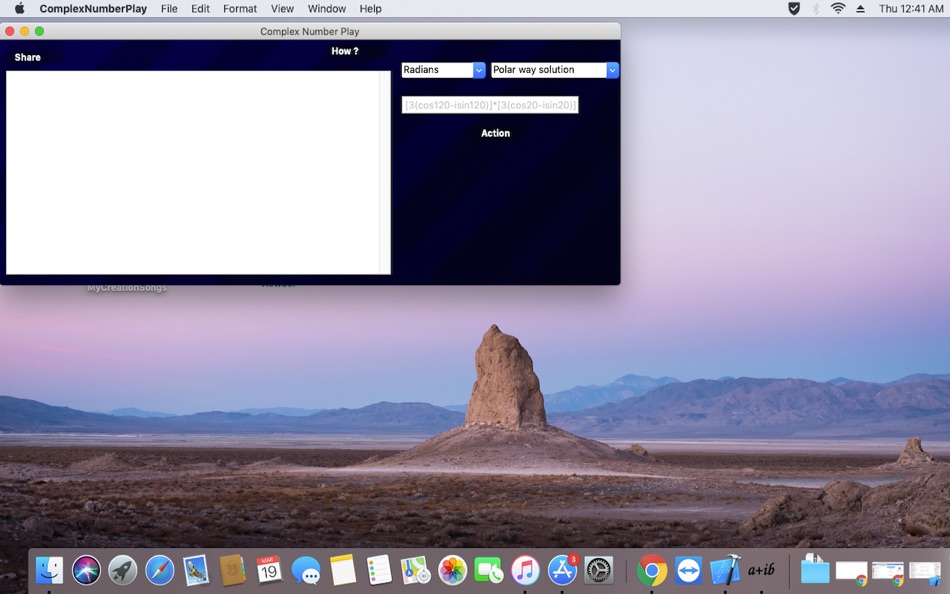Open Photos pinwheel icon
The height and width of the screenshot is (594, 950).
coord(453,570)
